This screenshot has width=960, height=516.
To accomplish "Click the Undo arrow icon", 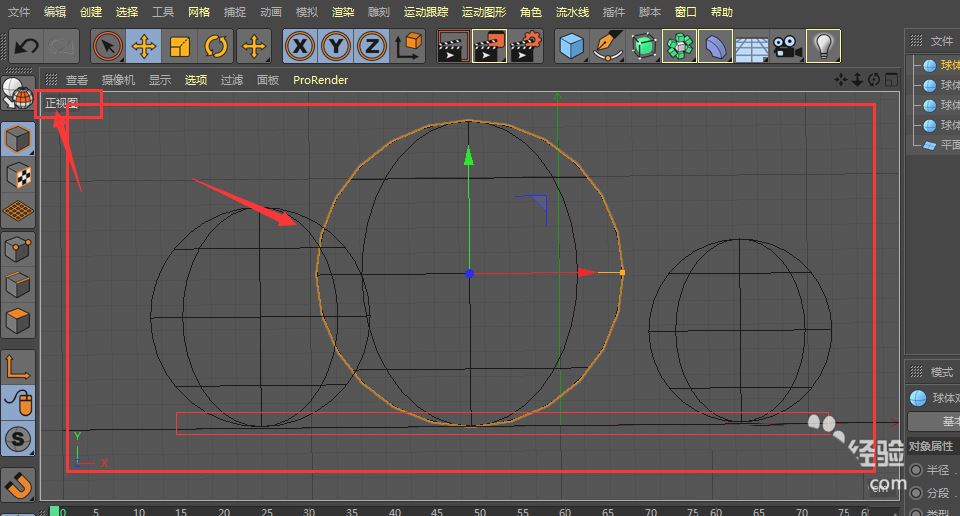I will (x=27, y=46).
